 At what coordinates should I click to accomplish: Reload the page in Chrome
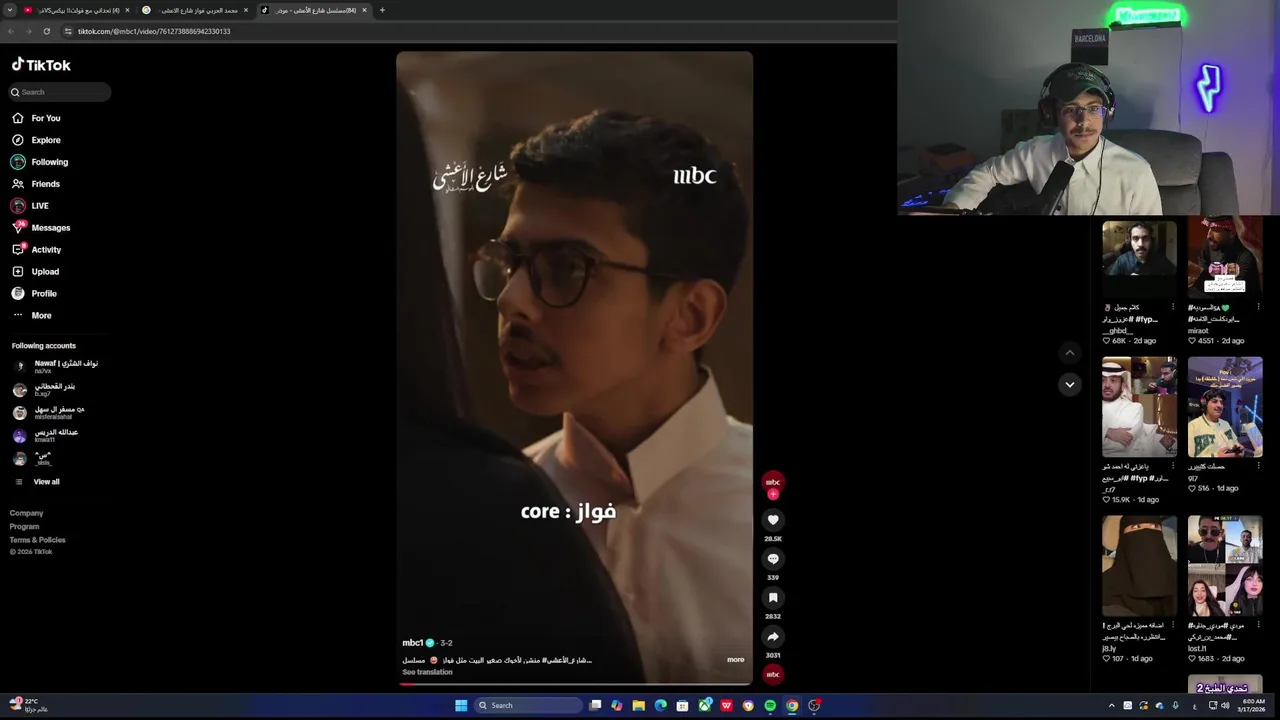coord(46,31)
